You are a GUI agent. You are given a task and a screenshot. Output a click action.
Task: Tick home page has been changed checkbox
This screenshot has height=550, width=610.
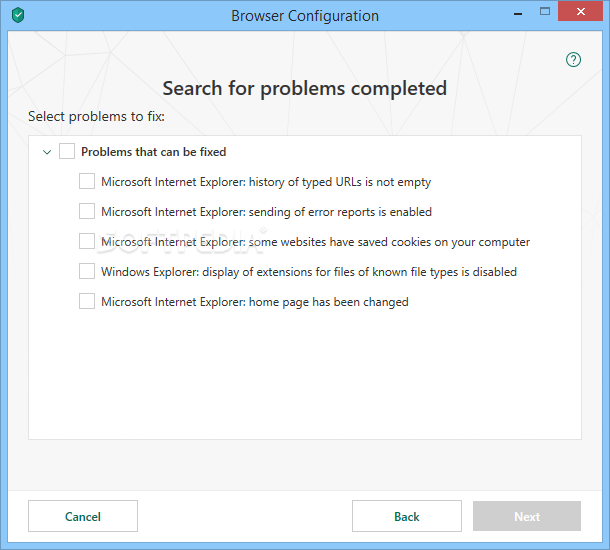[x=87, y=301]
